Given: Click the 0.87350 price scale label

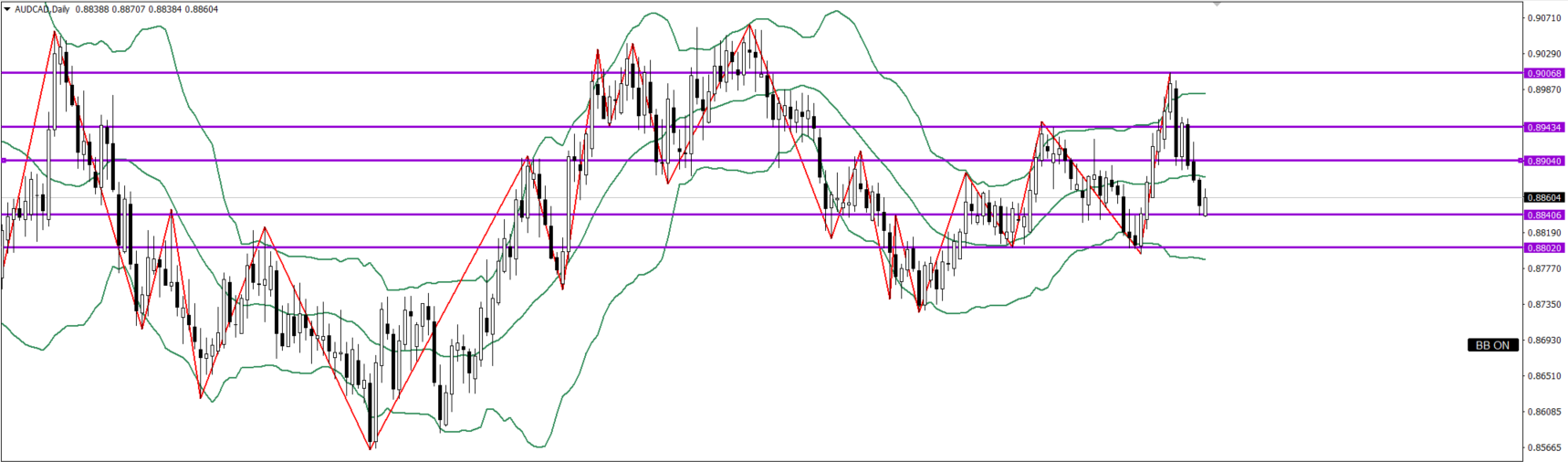Looking at the screenshot, I should (1544, 304).
